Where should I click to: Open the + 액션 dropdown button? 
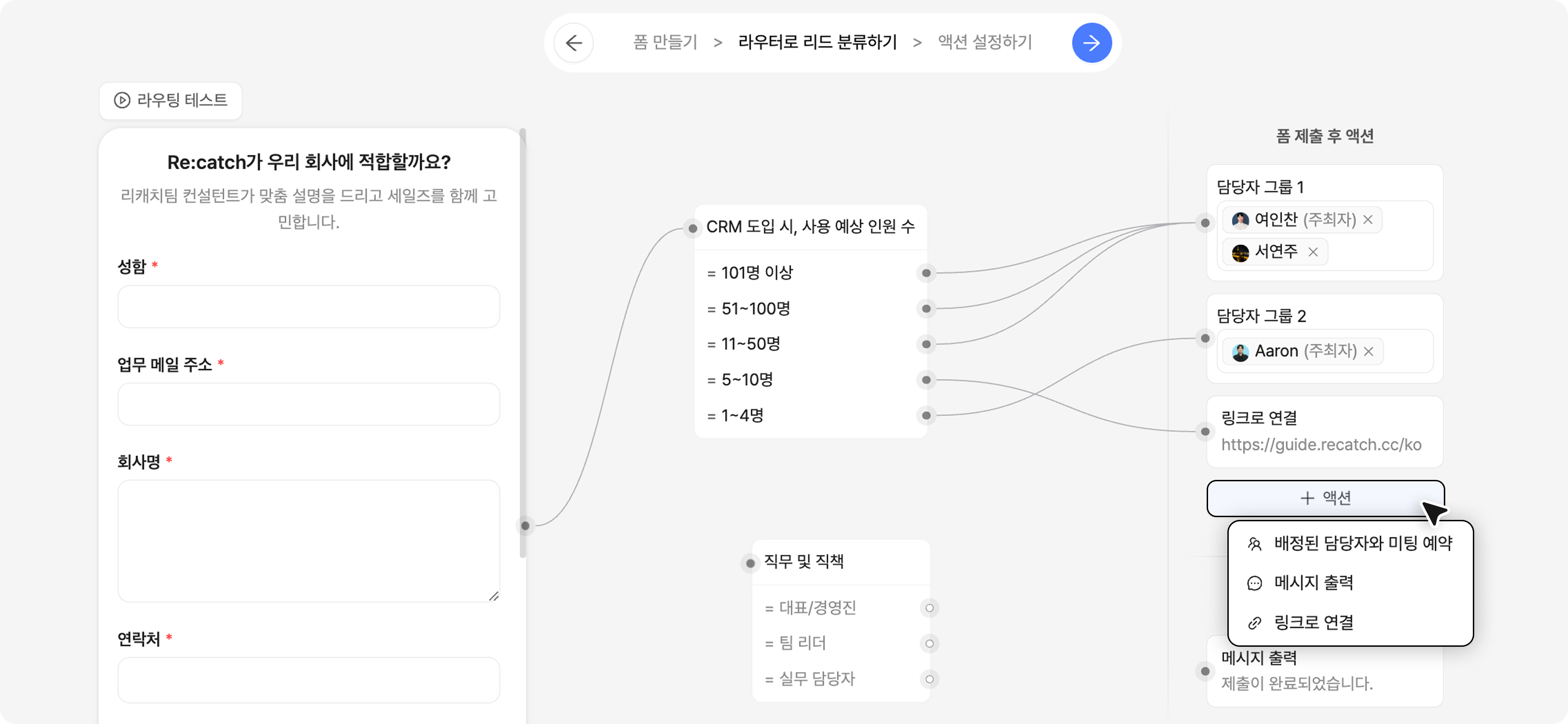point(1325,498)
